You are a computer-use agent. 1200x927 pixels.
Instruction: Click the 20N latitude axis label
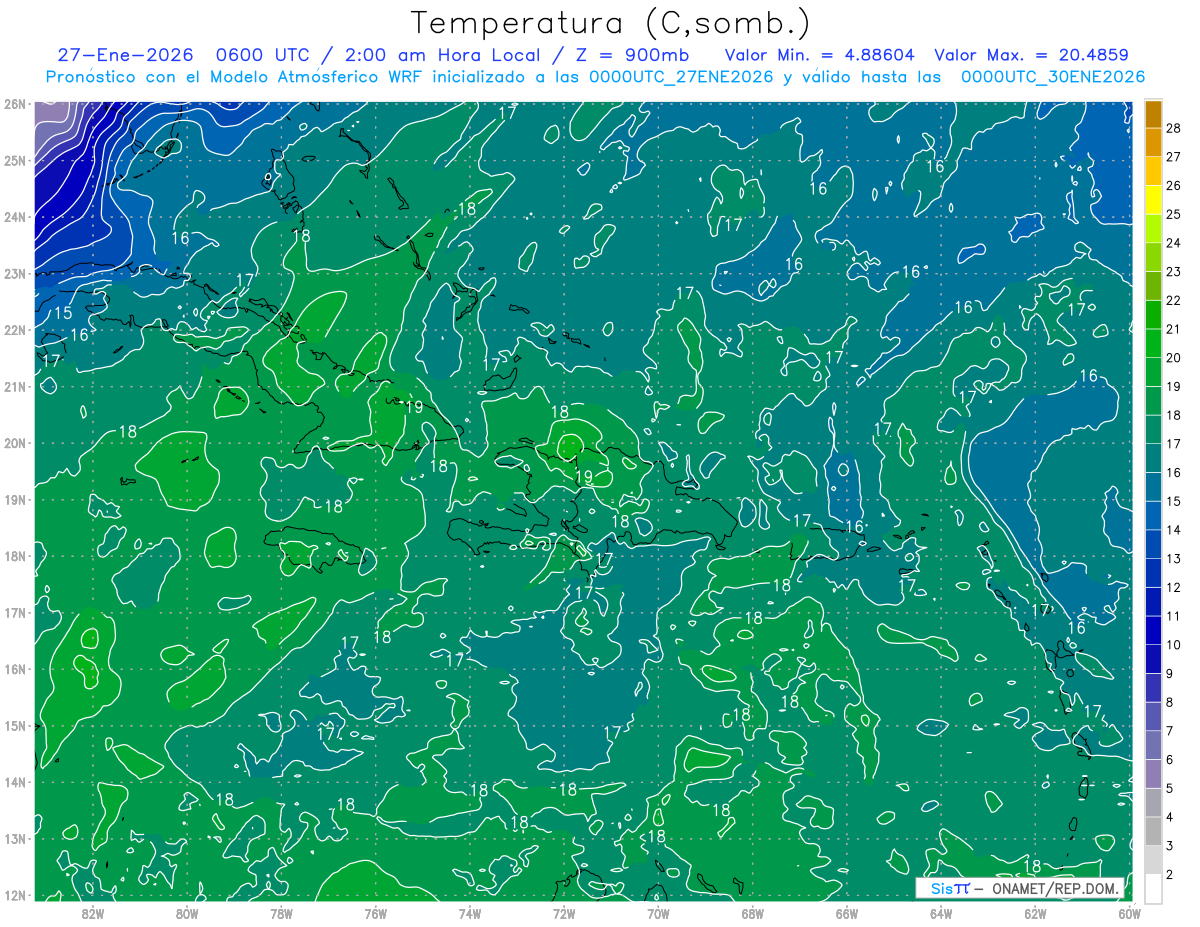14,442
